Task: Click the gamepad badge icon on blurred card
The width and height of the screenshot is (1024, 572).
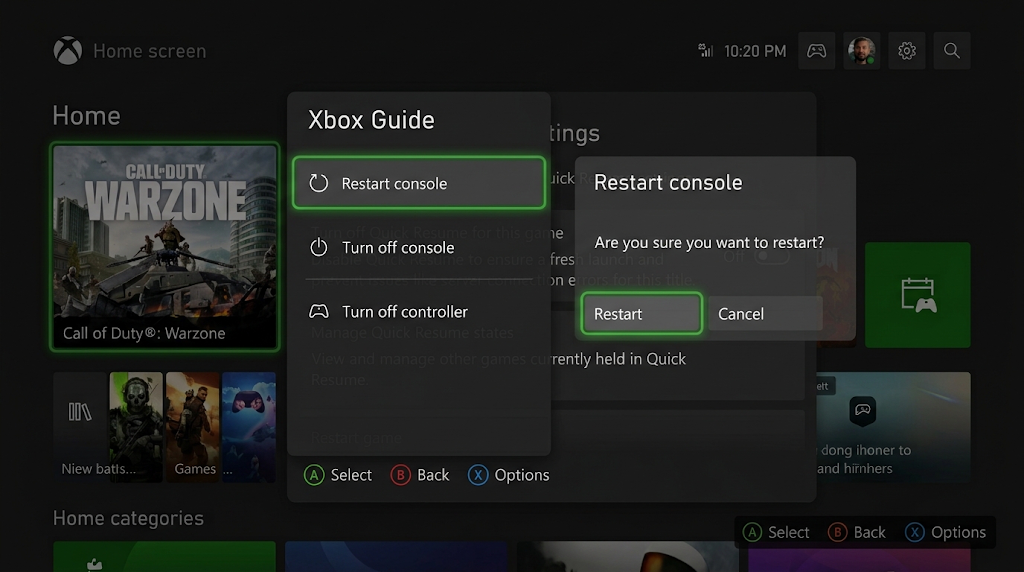Action: [863, 411]
